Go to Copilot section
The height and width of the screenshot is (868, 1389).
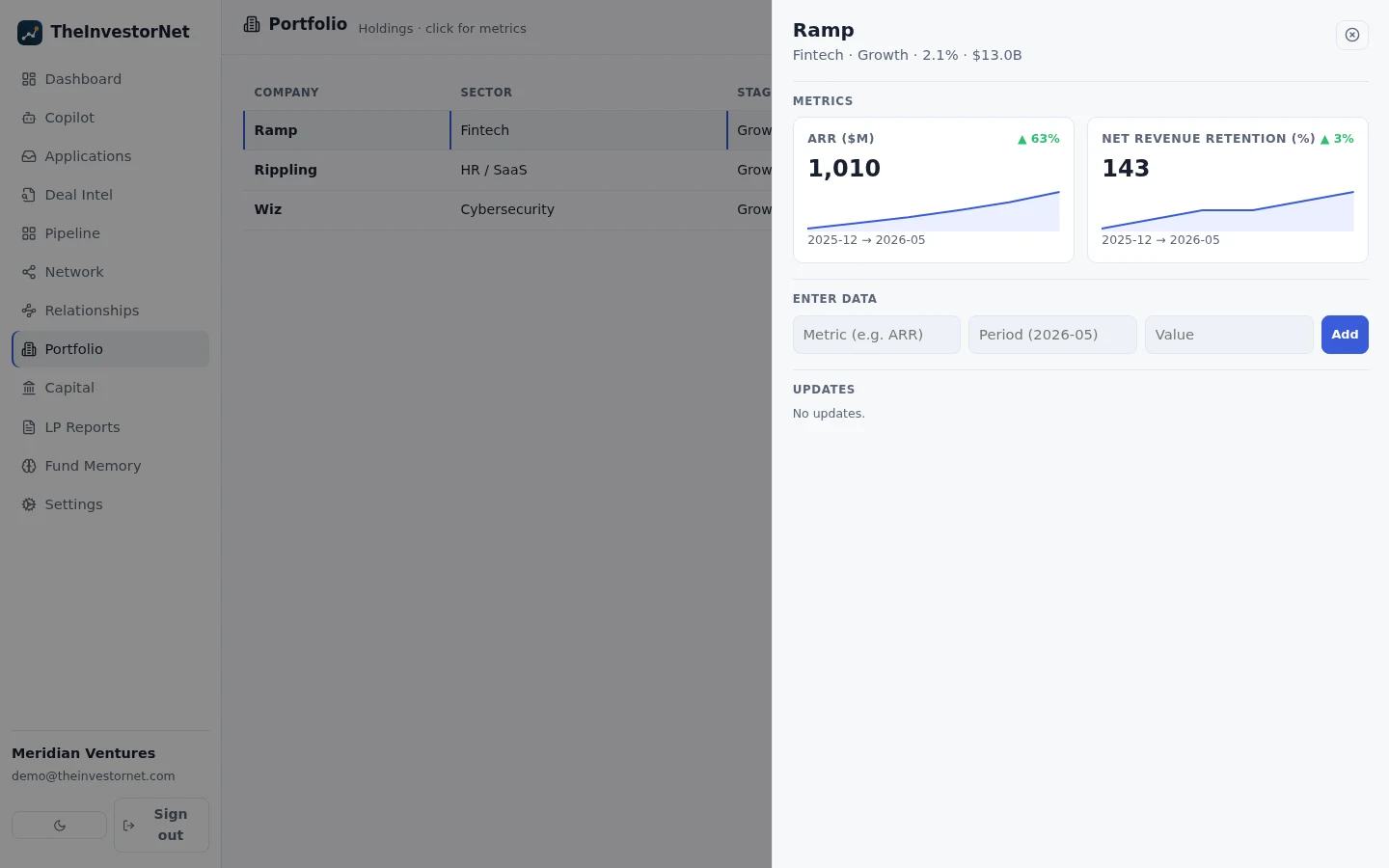tap(110, 118)
